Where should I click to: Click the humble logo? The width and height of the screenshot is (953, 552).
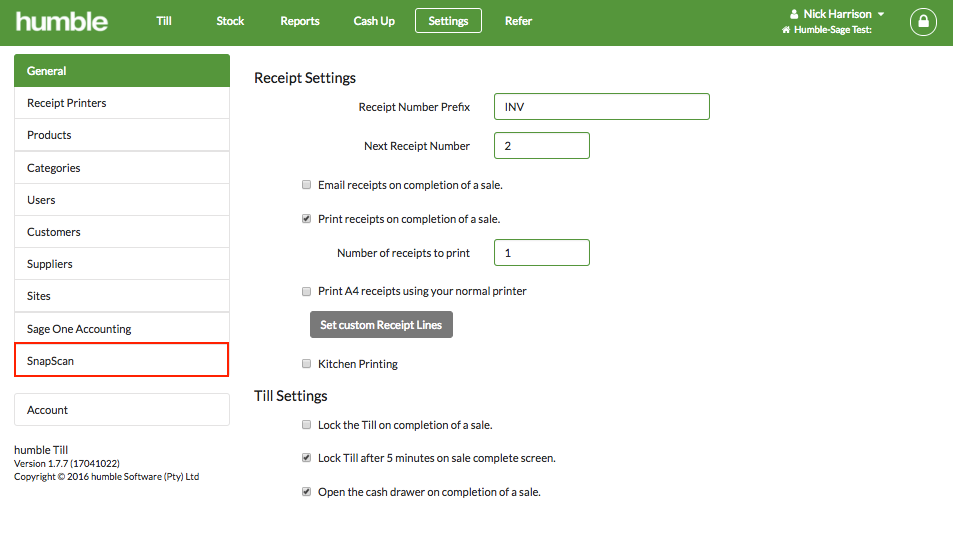(x=61, y=22)
